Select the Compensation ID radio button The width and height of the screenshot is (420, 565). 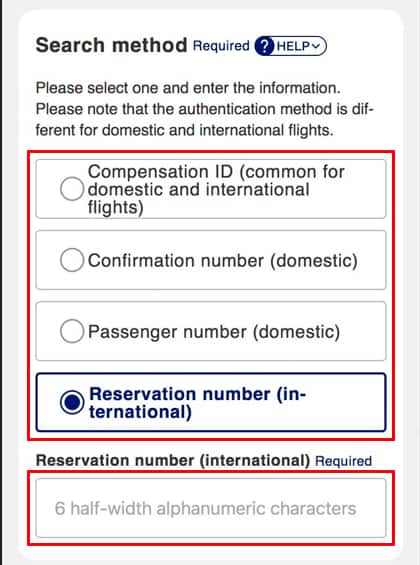72,189
